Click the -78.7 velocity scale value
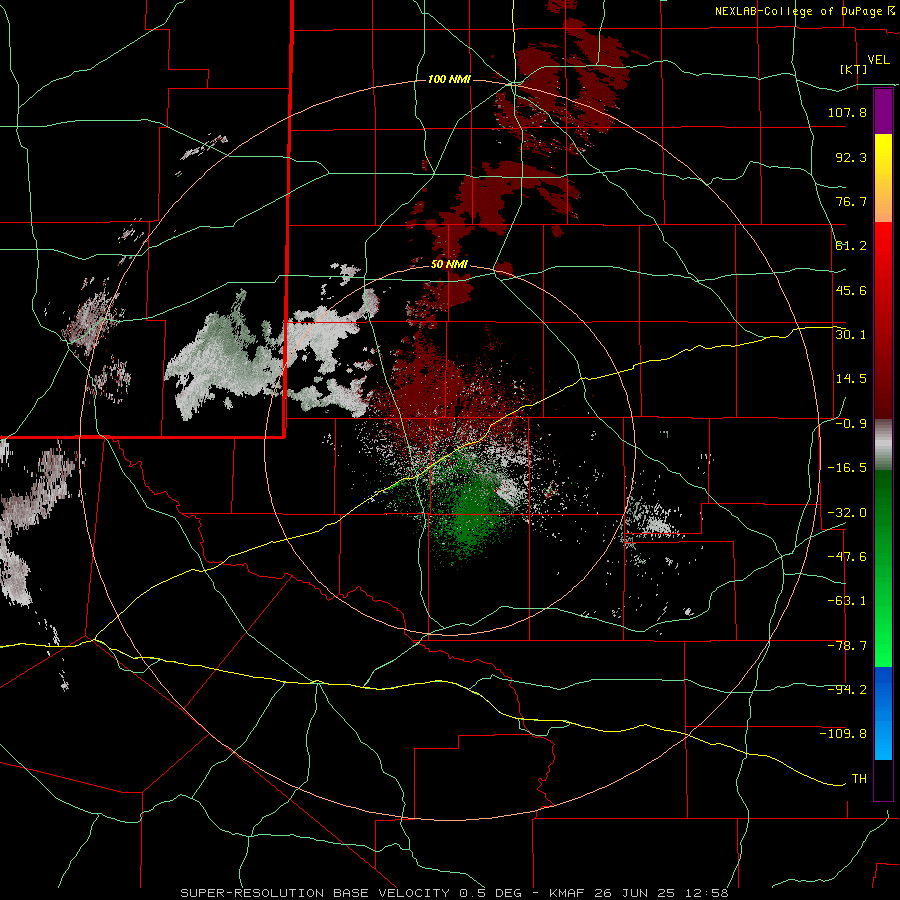Viewport: 900px width, 900px height. (x=847, y=646)
